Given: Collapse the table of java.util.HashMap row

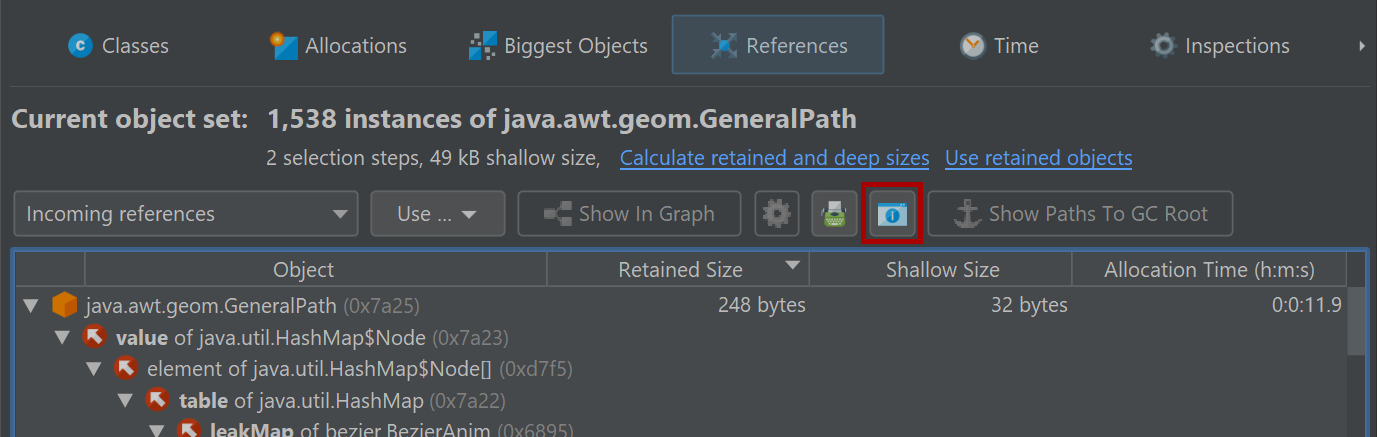Looking at the screenshot, I should (x=126, y=401).
